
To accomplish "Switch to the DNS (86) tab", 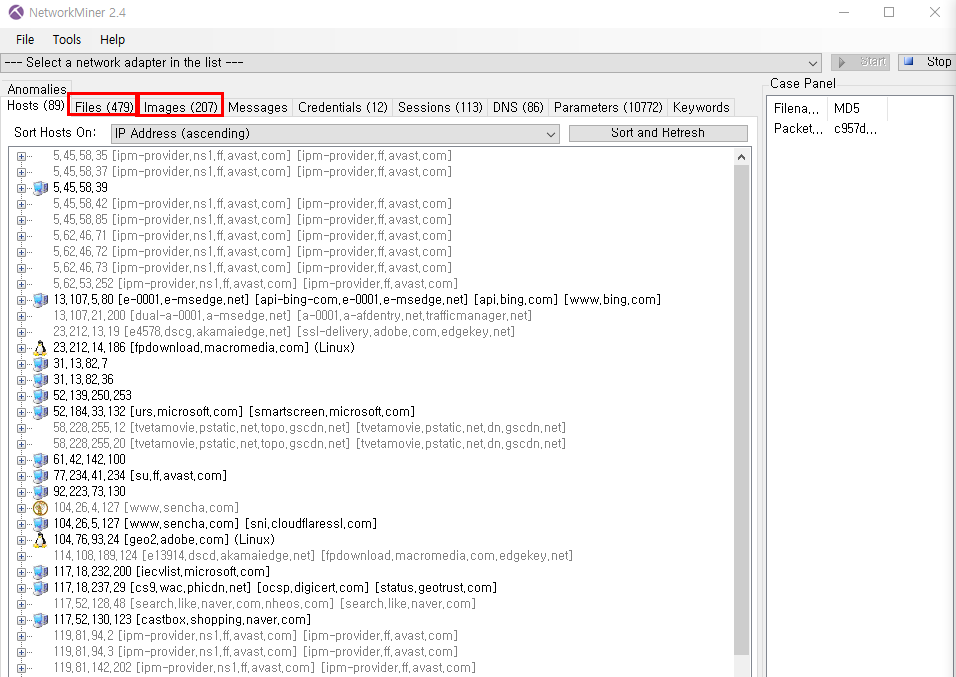I will pyautogui.click(x=518, y=107).
